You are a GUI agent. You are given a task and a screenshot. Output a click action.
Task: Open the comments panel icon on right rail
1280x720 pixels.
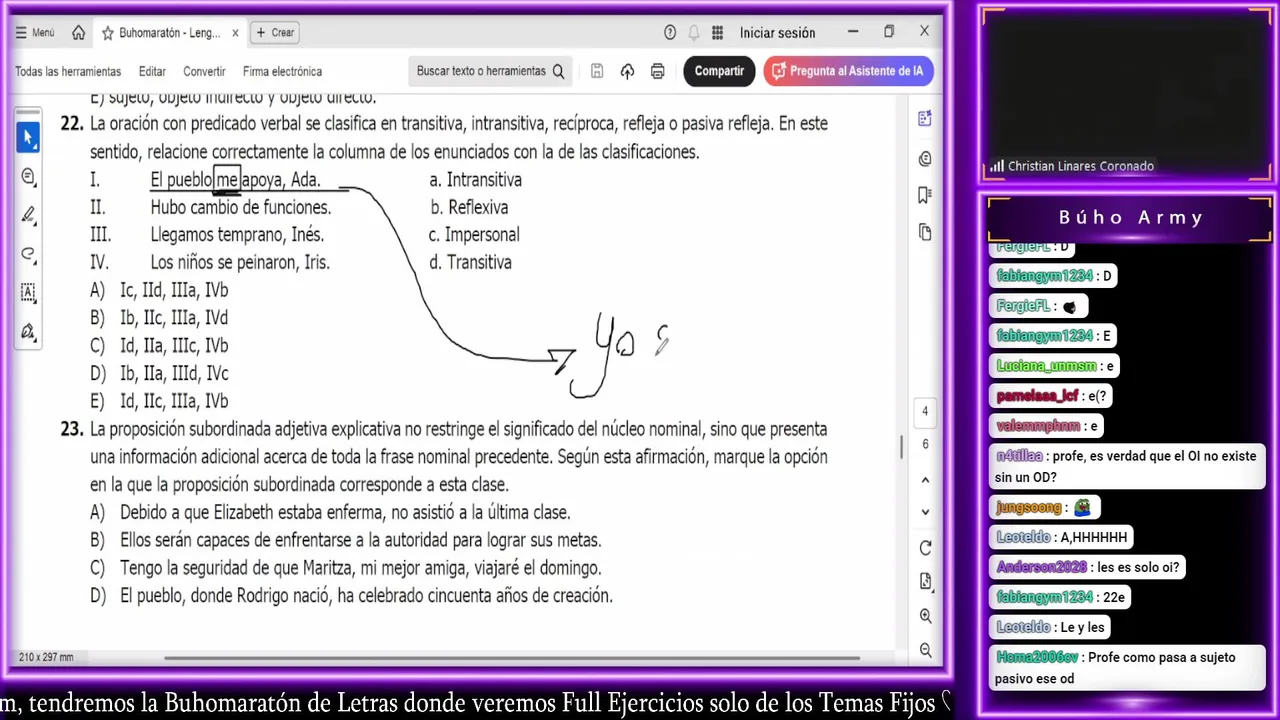(925, 158)
